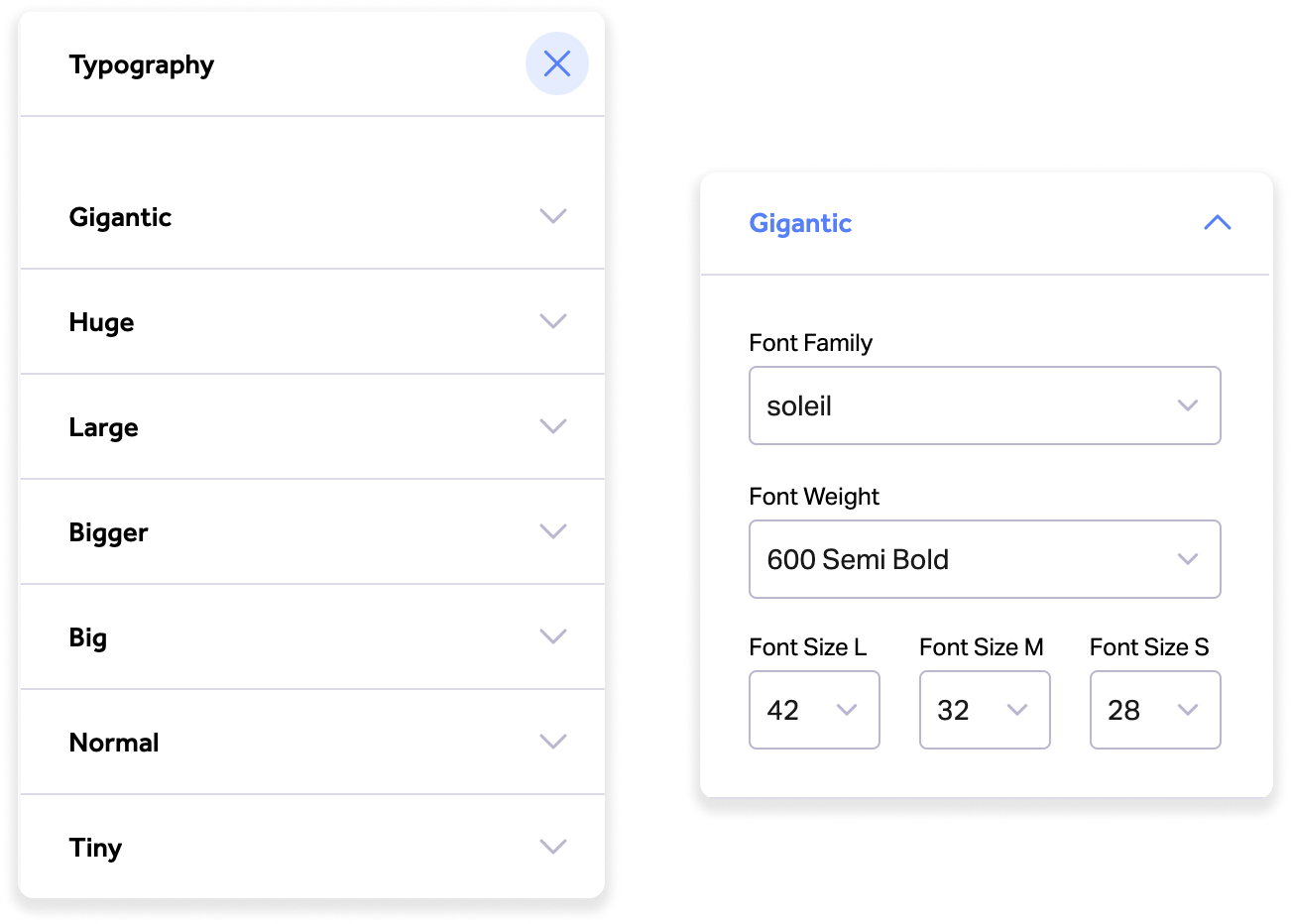
Task: Click the chevron icon next to Normal
Action: [552, 742]
